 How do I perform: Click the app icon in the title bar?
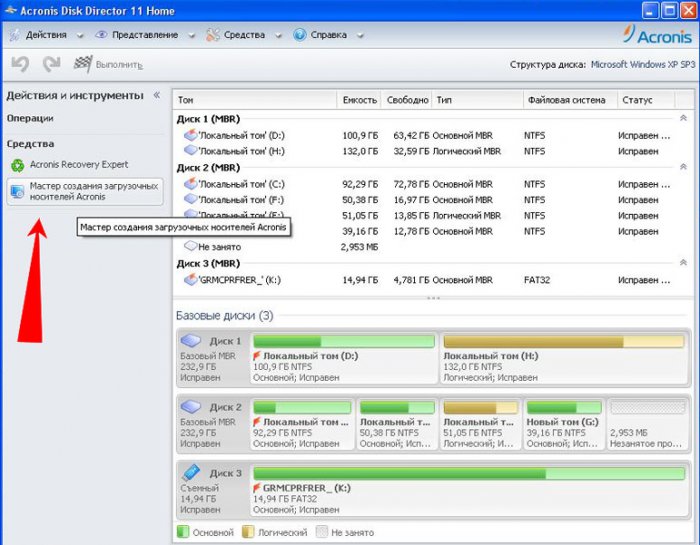(11, 10)
